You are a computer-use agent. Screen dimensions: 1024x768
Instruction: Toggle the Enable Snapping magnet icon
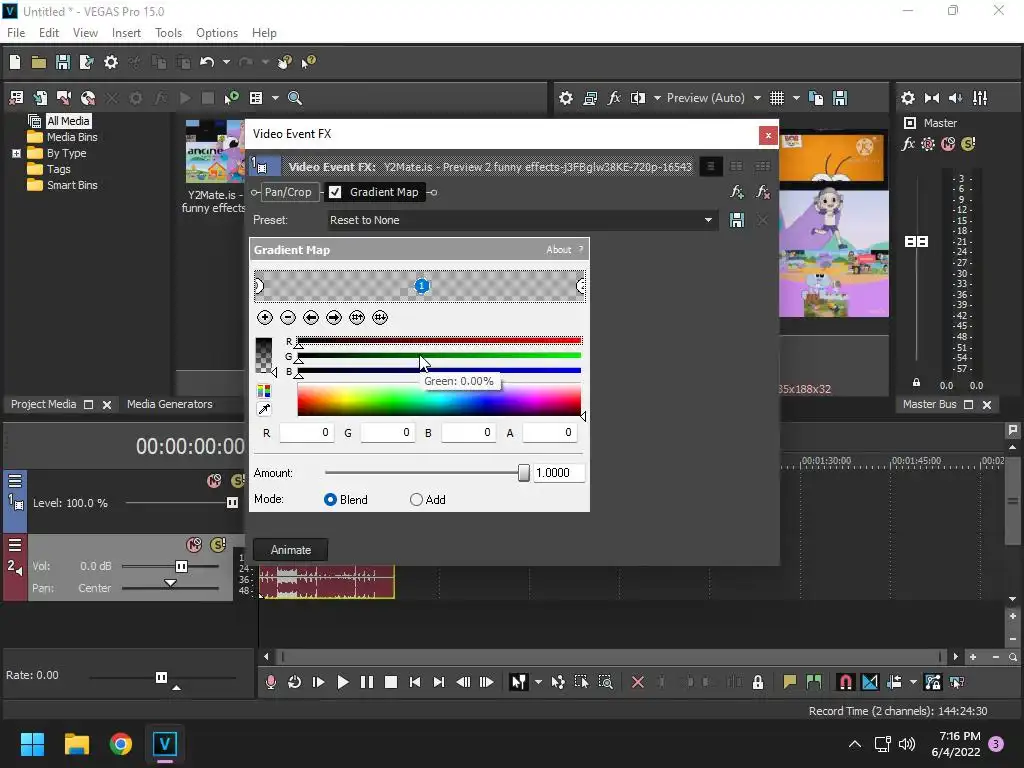click(845, 682)
